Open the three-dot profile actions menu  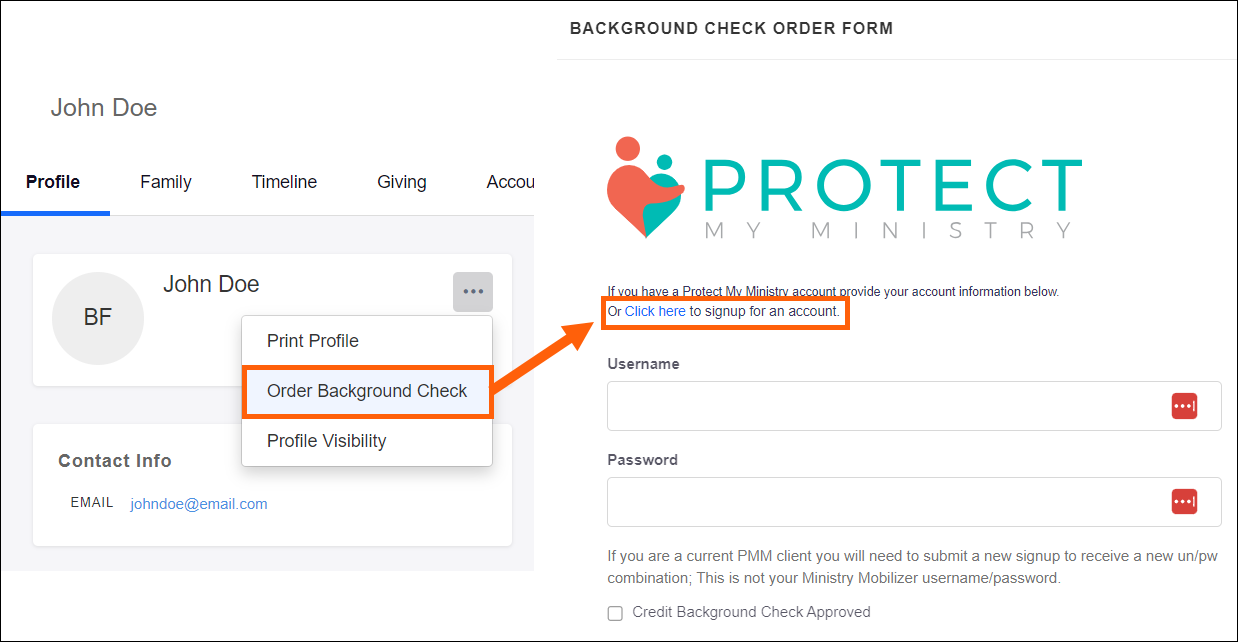click(x=472, y=291)
